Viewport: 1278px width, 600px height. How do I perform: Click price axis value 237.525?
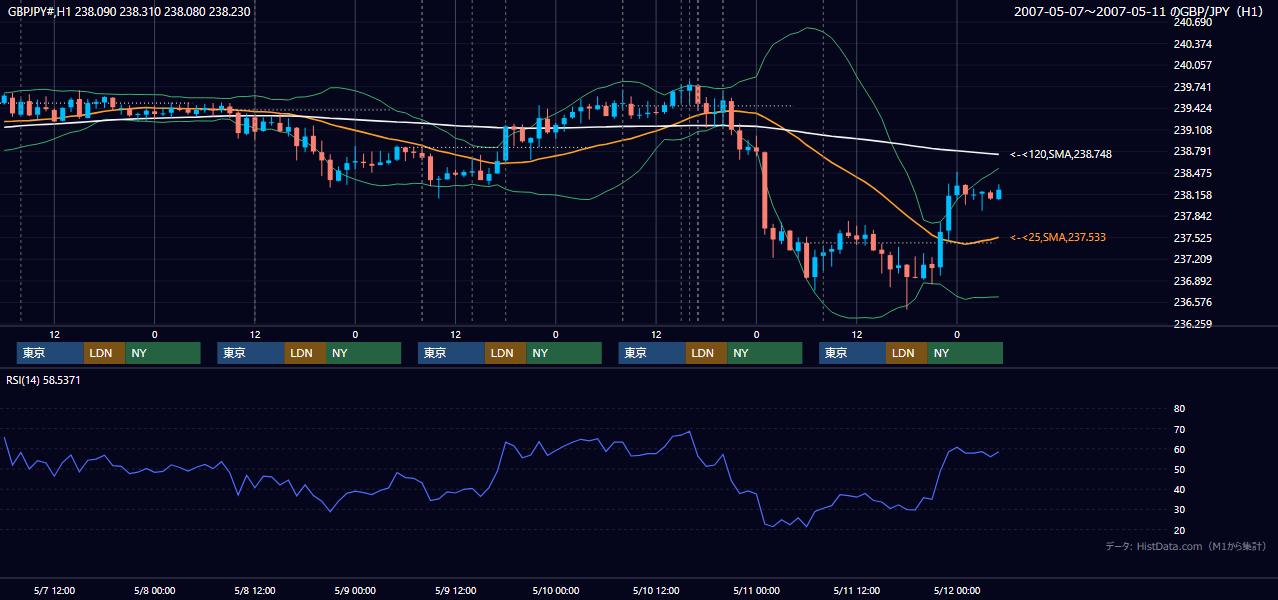tap(1193, 238)
